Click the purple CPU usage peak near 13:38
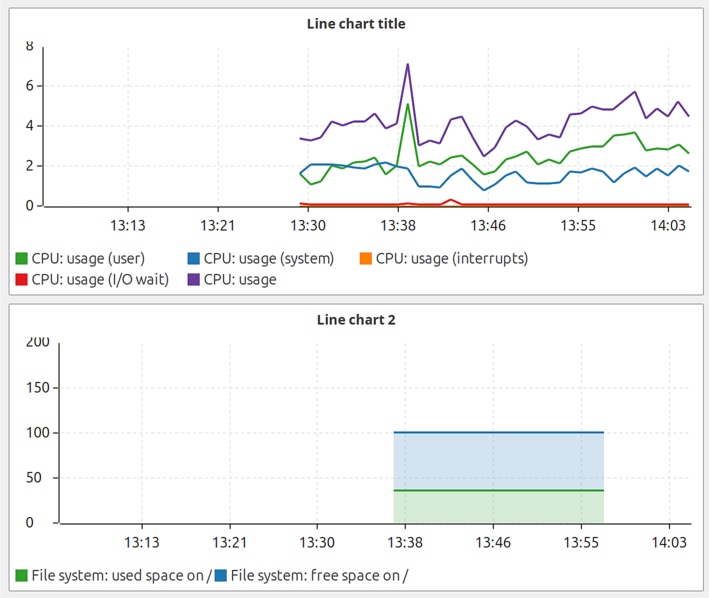Viewport: 709px width, 598px height. click(408, 65)
